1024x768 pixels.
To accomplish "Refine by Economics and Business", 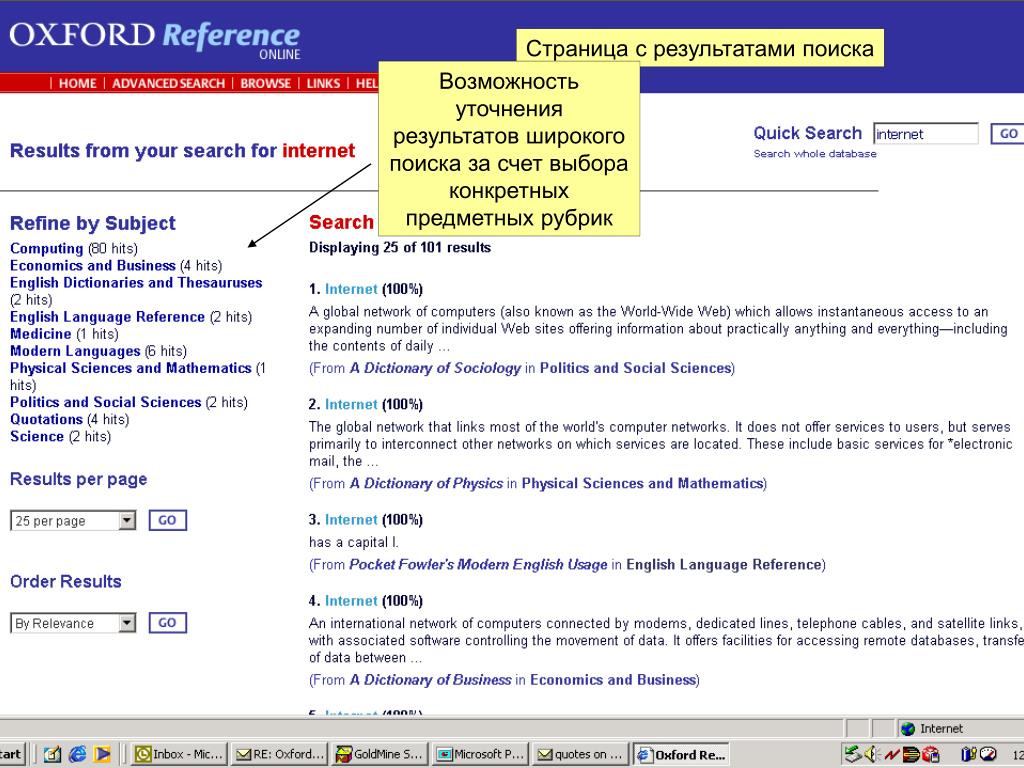I will click(x=93, y=266).
